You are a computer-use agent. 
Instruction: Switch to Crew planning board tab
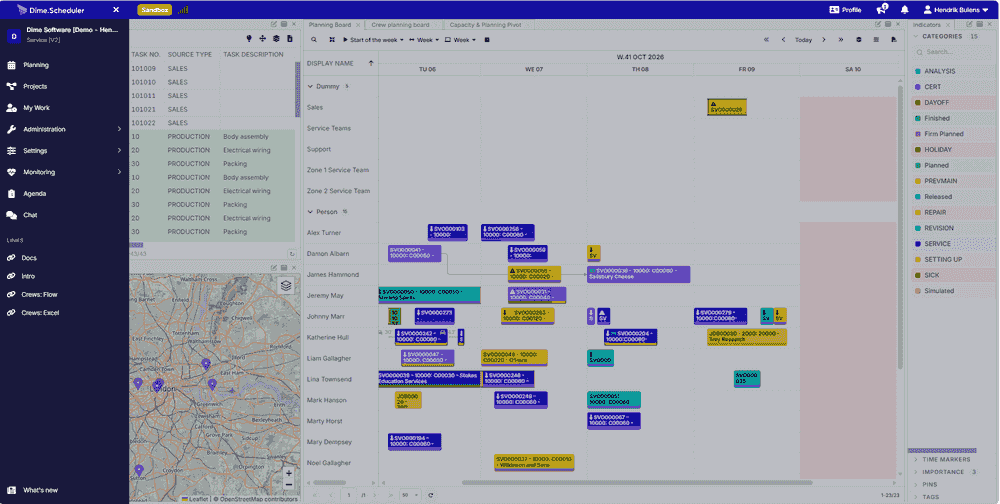(401, 25)
